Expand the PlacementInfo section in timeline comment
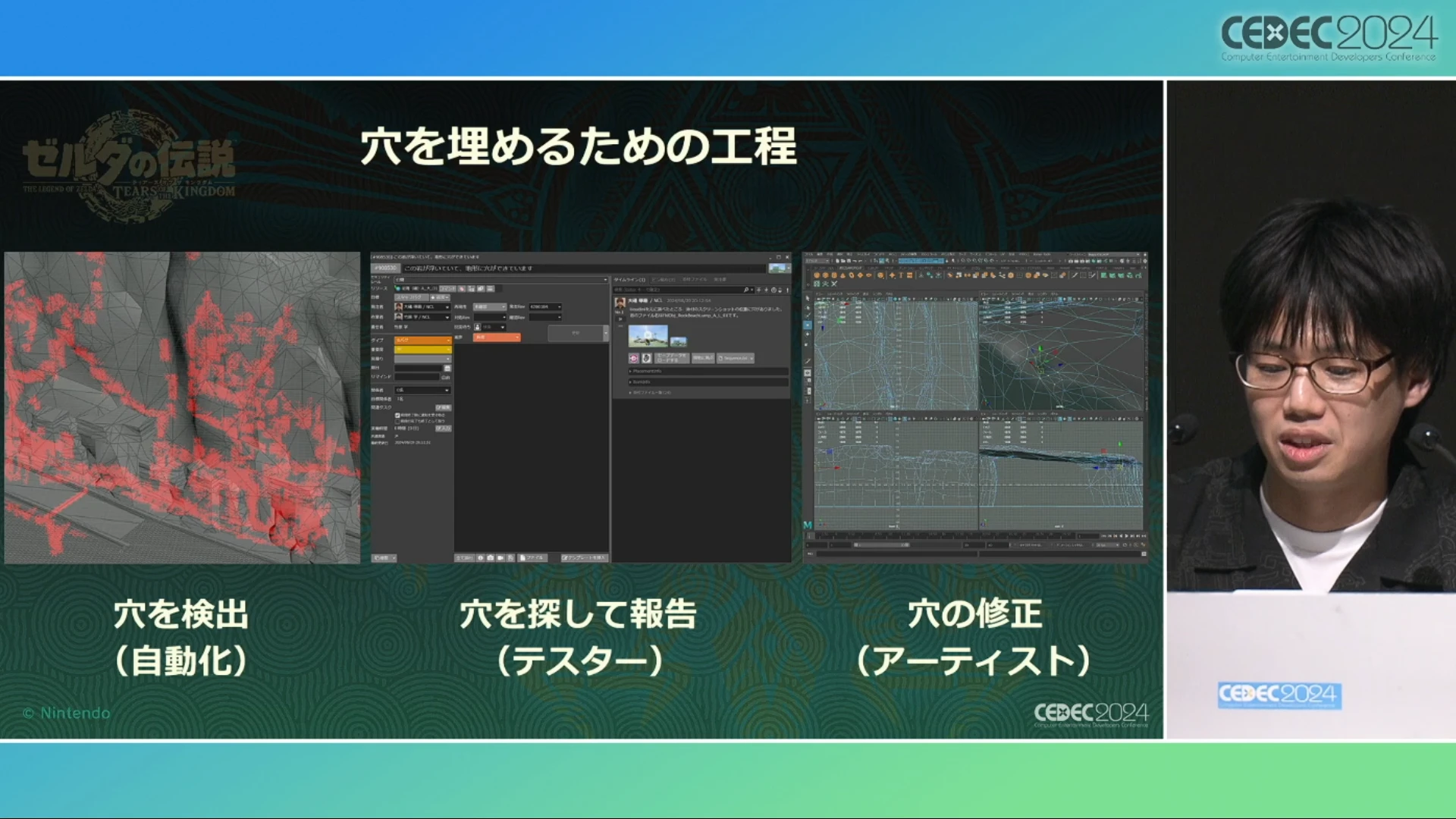The height and width of the screenshot is (819, 1456). coord(647,371)
